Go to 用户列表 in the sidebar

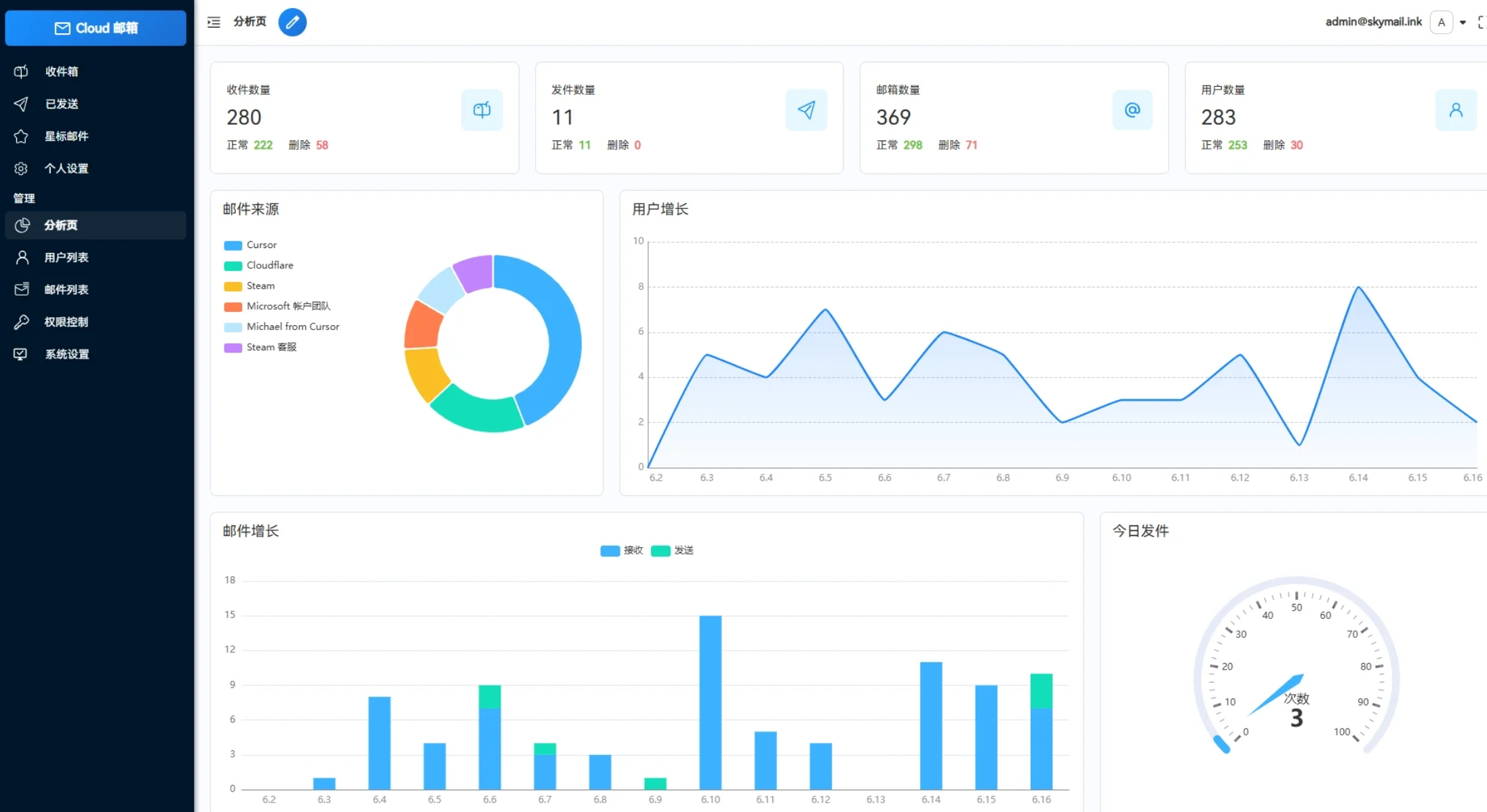click(66, 258)
